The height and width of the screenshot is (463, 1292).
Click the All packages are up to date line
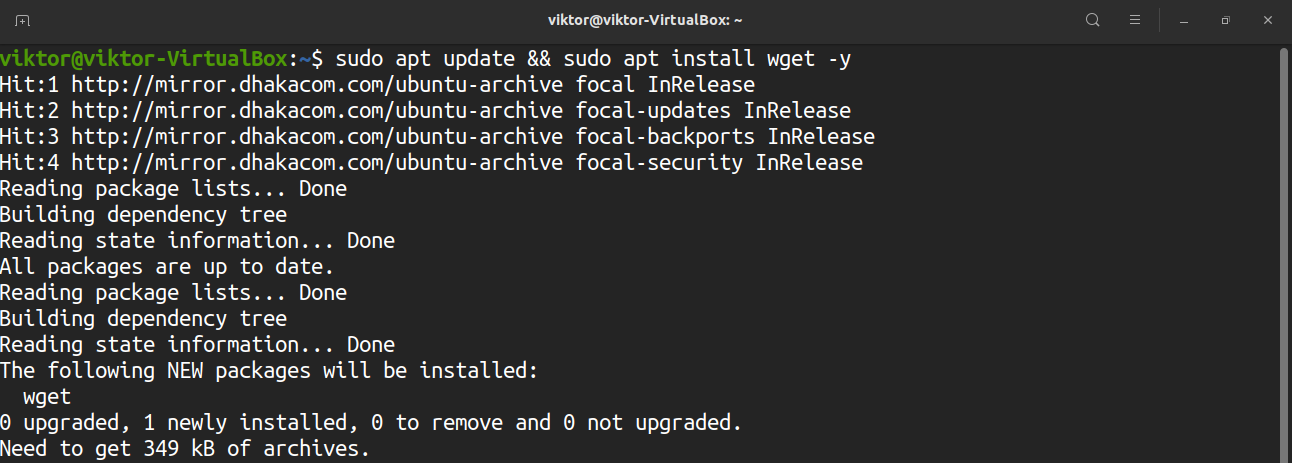[167, 267]
